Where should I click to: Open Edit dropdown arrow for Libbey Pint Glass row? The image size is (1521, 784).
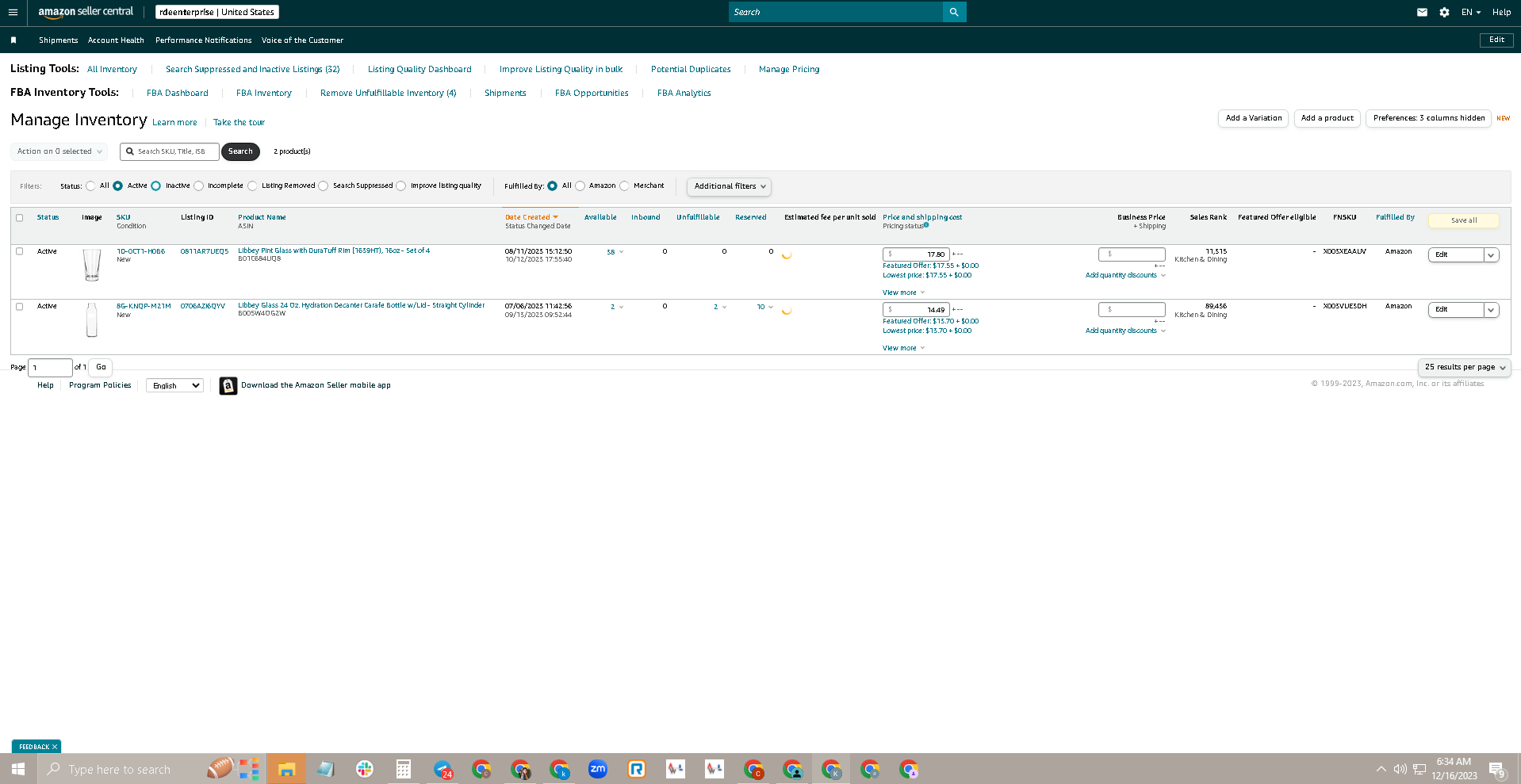(1491, 255)
